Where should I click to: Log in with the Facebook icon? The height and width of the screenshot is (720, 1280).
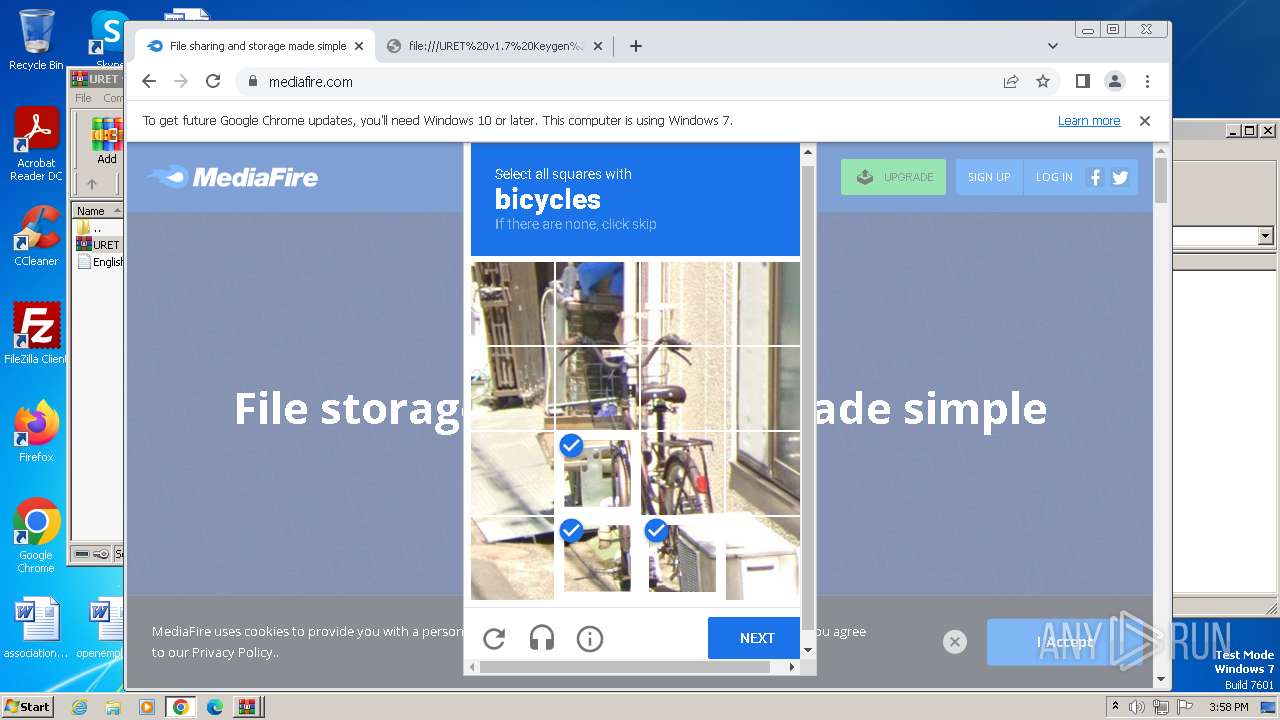click(x=1095, y=177)
